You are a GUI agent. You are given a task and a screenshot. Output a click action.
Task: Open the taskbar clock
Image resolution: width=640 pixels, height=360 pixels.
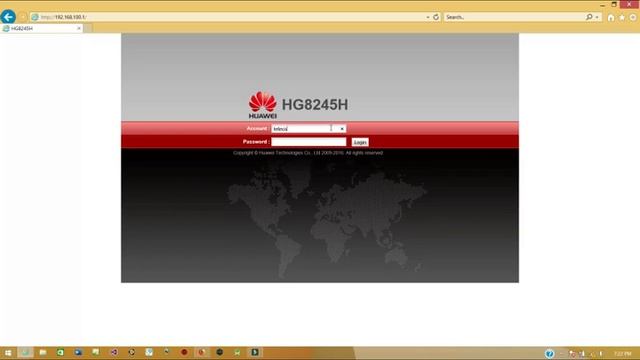click(623, 353)
